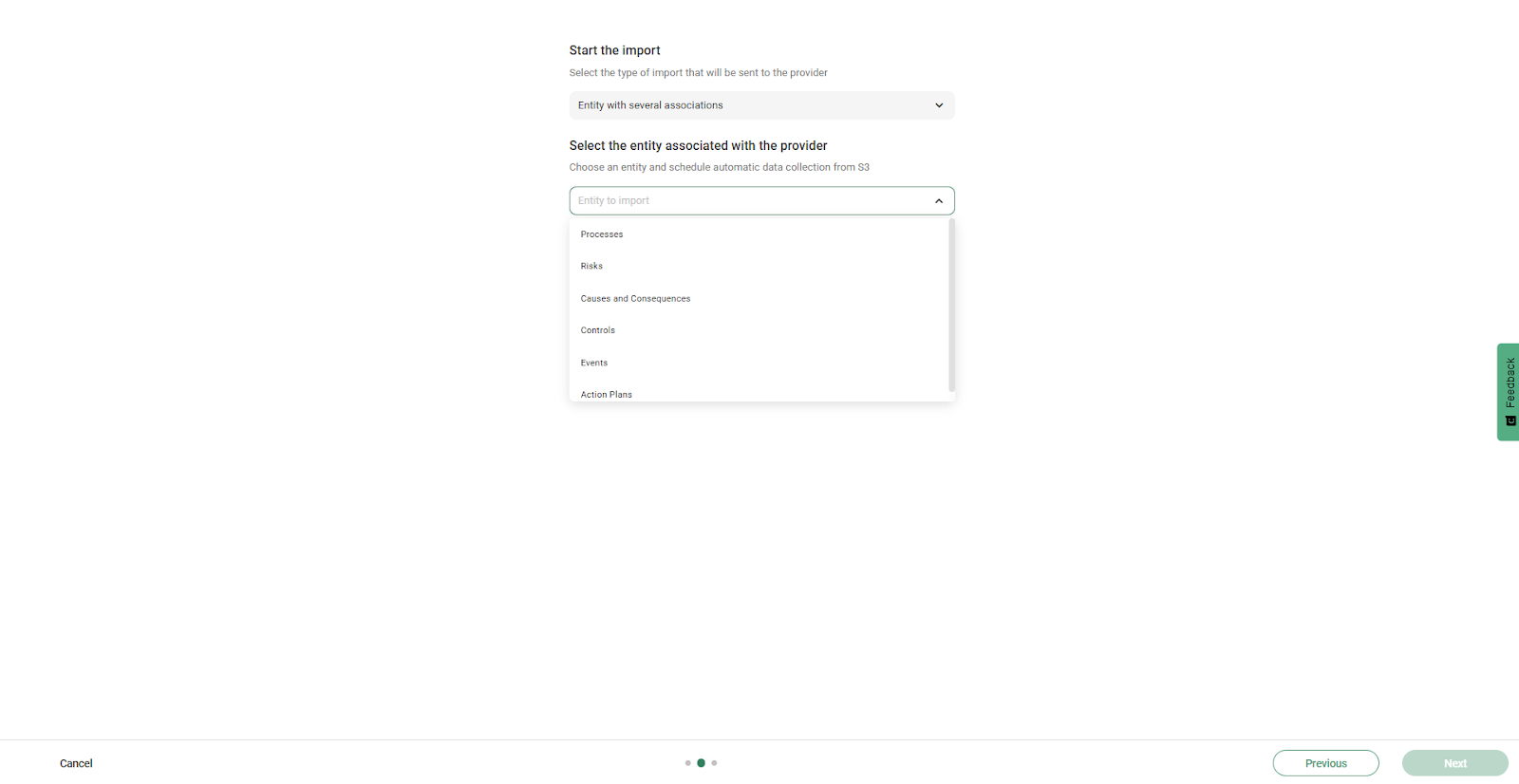
Task: Cancel the import wizard
Action: point(76,763)
